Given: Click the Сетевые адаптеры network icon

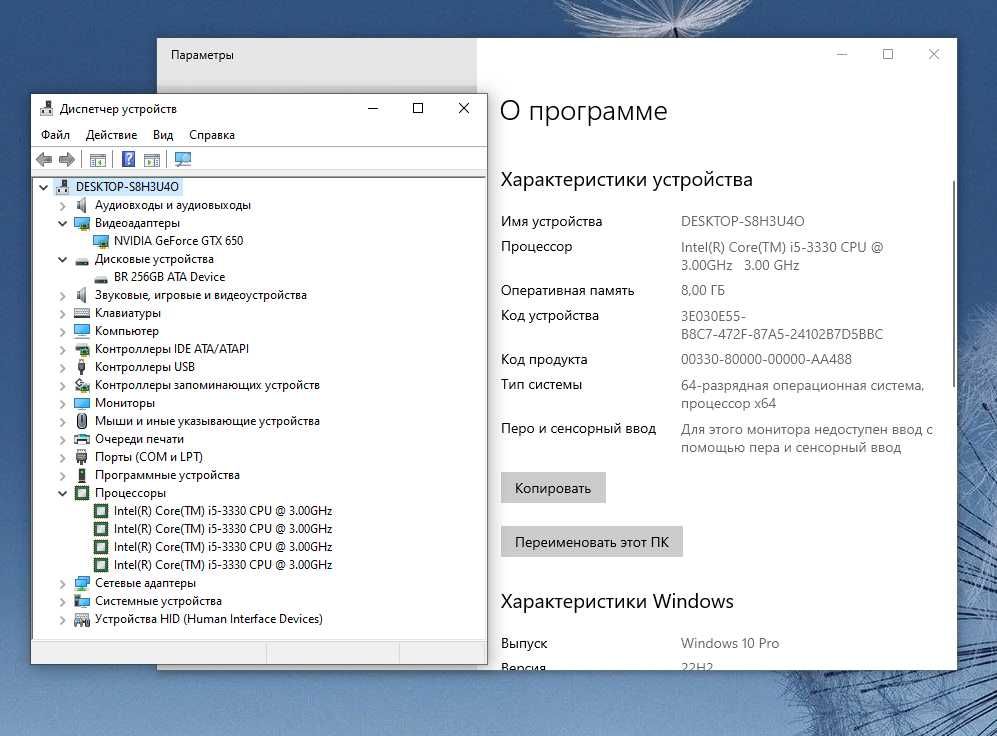Looking at the screenshot, I should click(81, 583).
